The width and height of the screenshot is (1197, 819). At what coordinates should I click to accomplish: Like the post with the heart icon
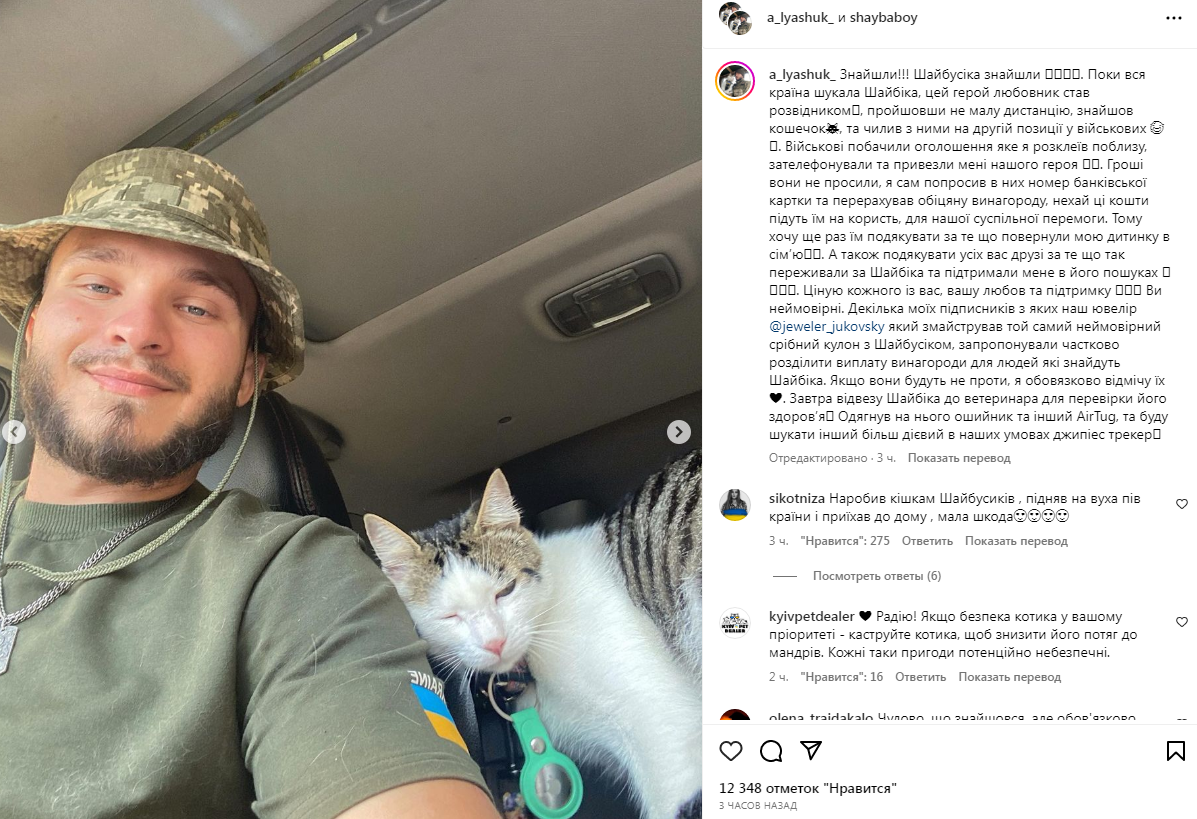(731, 751)
